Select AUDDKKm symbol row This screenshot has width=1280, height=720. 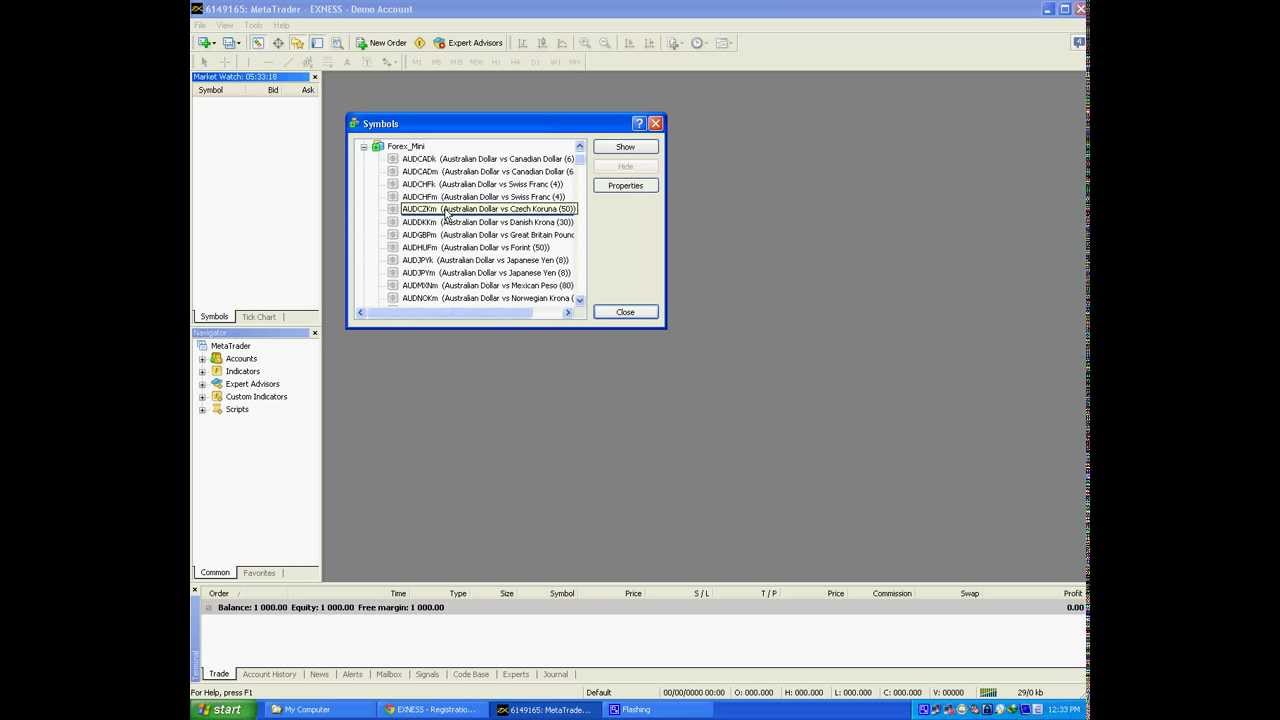coord(488,222)
